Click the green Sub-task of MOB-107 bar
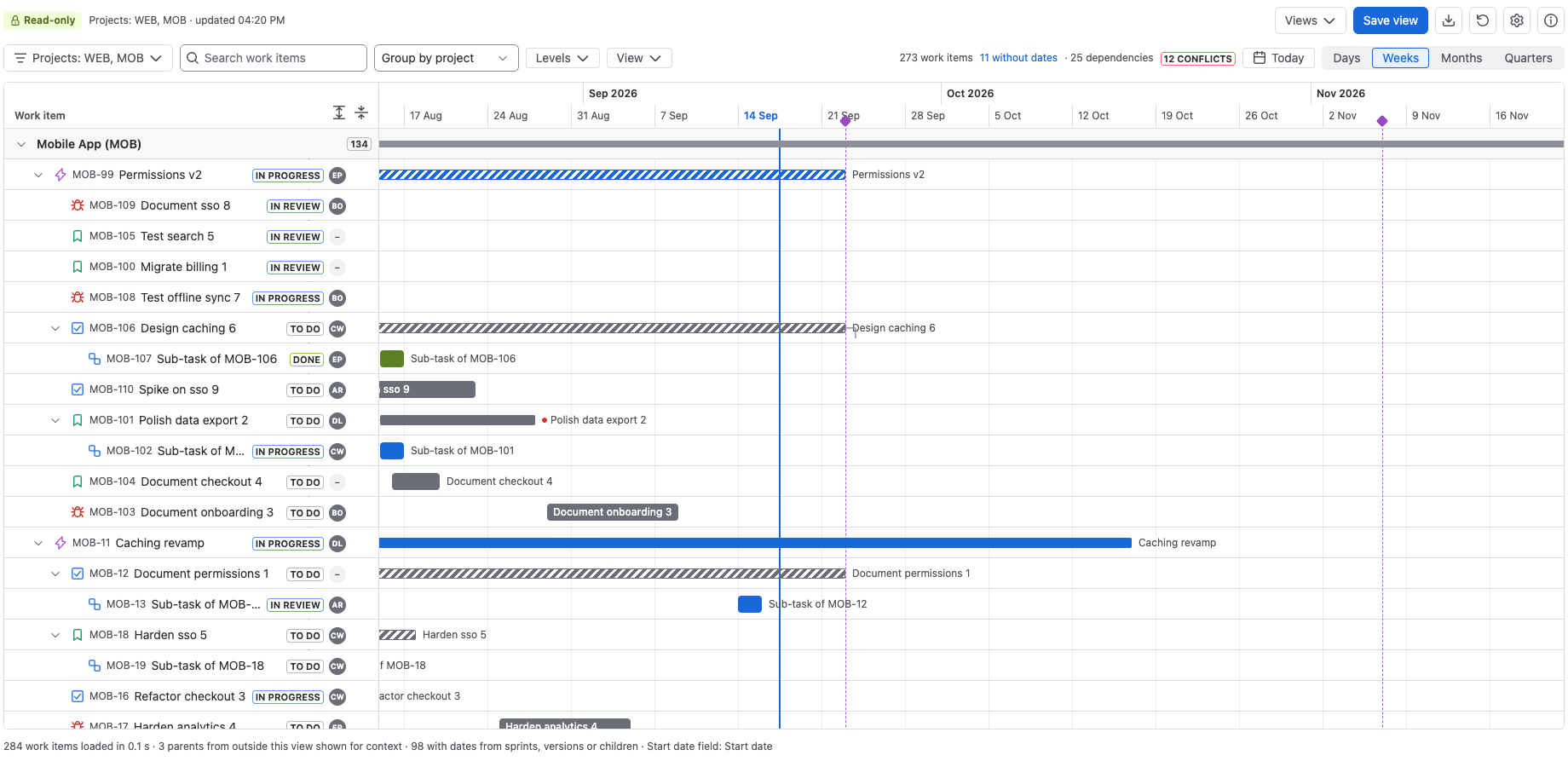 pos(392,359)
